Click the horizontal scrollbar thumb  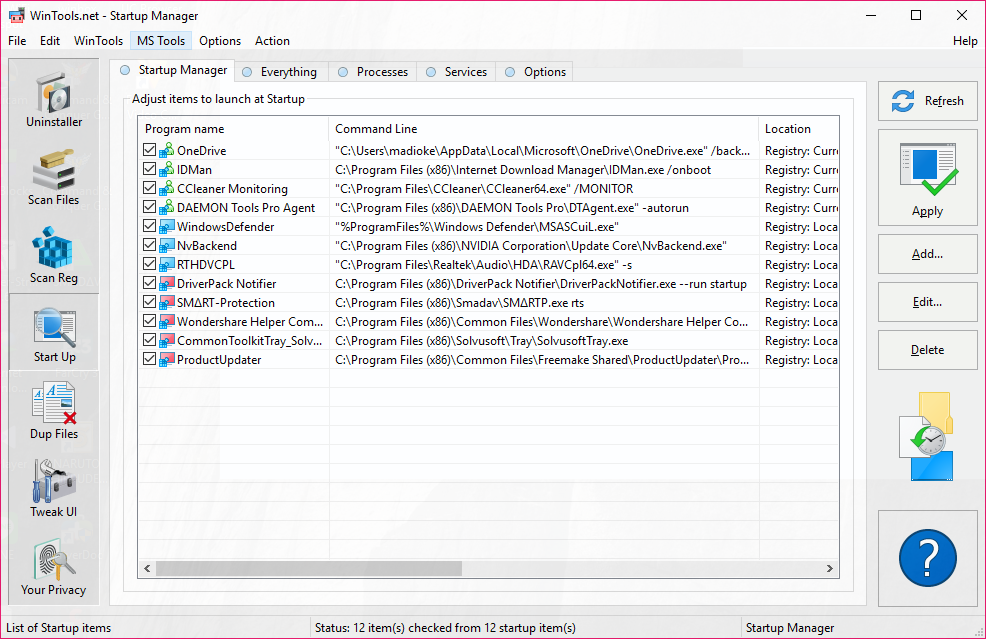309,569
